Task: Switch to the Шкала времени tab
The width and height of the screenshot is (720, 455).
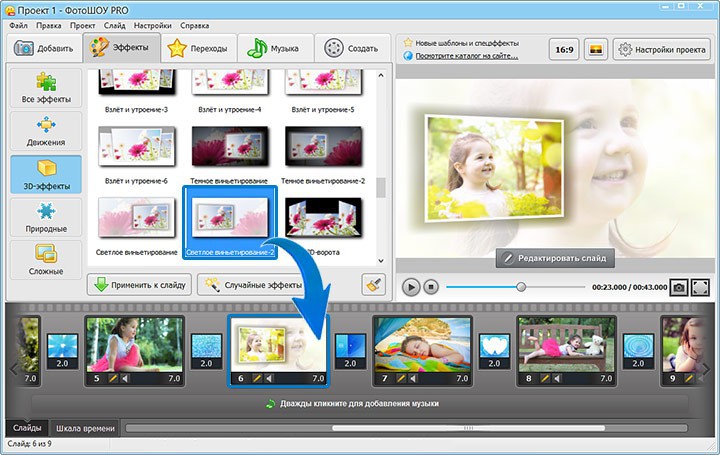Action: (x=85, y=428)
